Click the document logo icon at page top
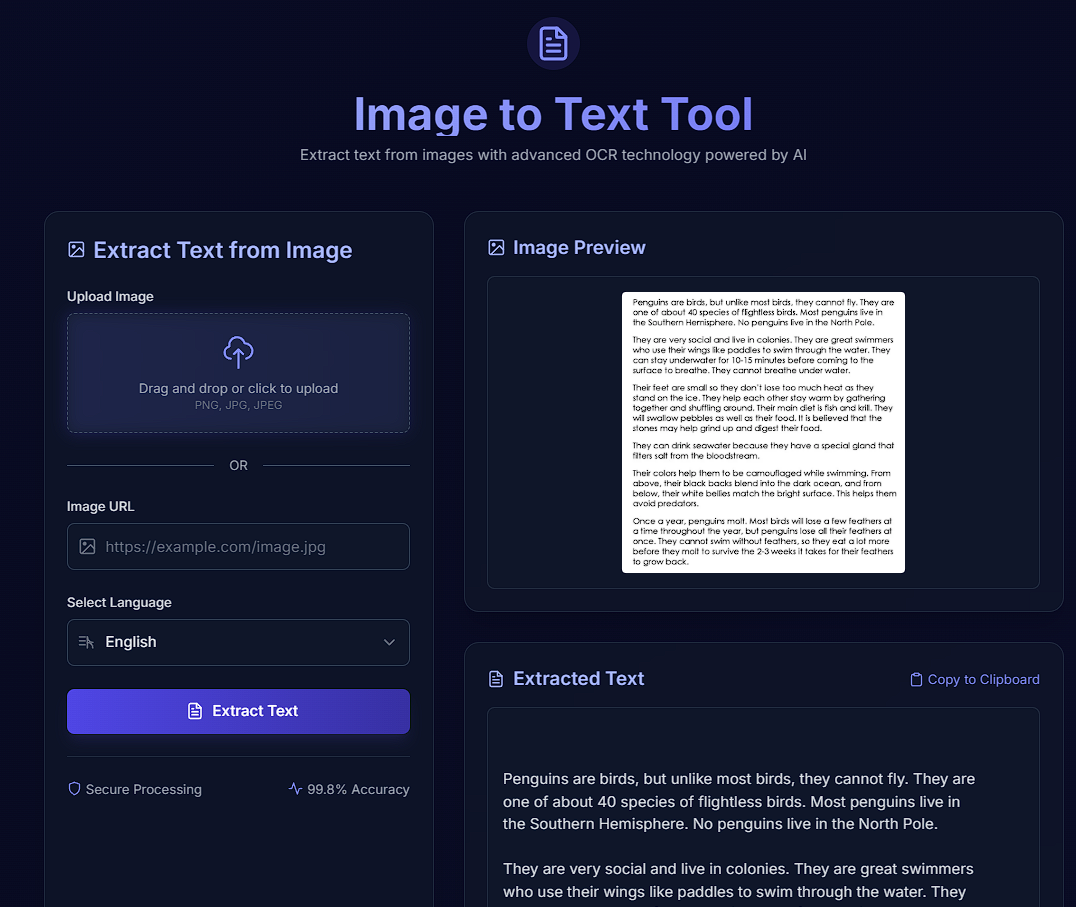Image resolution: width=1076 pixels, height=907 pixels. 553,44
